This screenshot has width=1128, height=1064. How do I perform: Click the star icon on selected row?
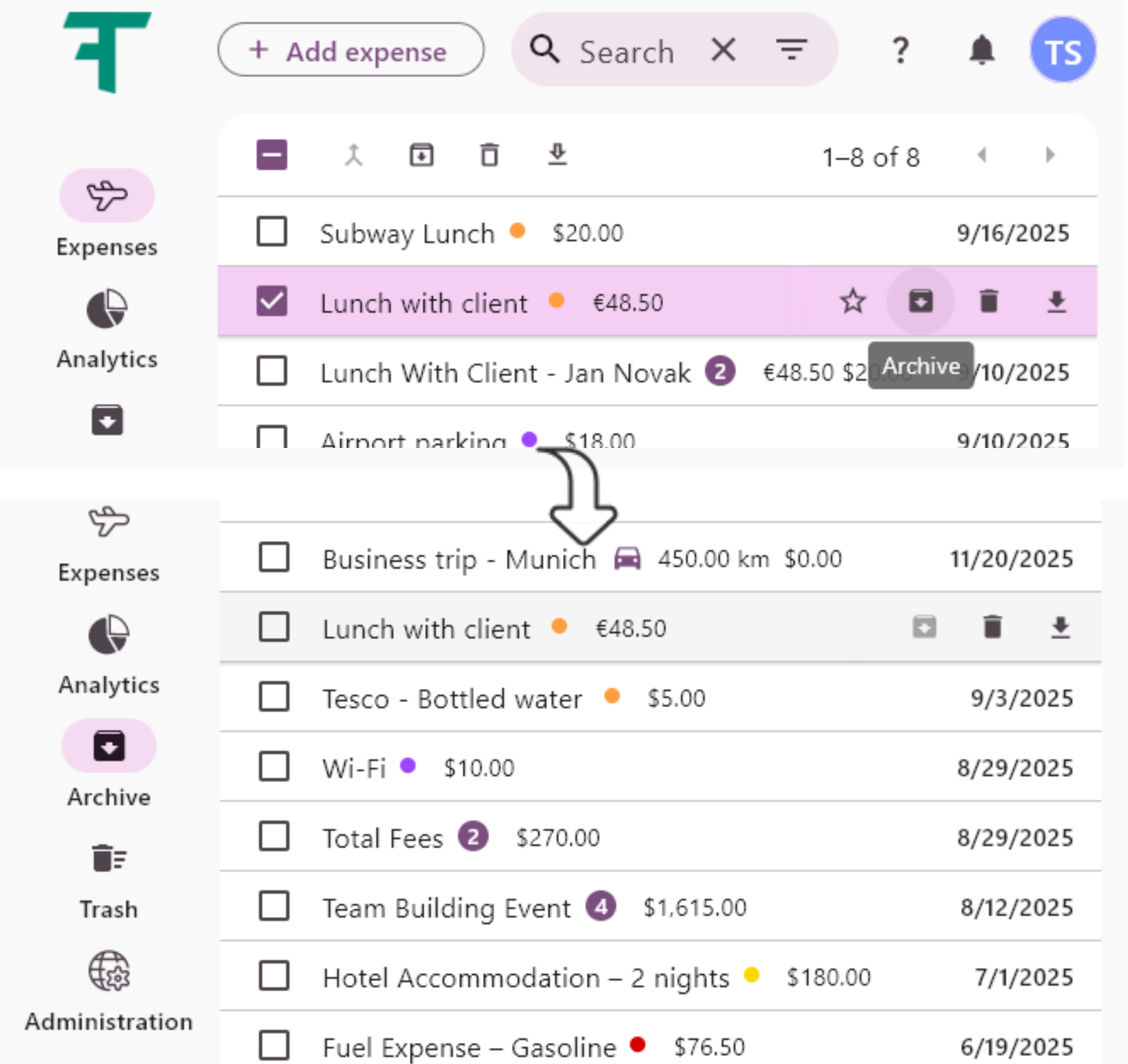tap(852, 301)
